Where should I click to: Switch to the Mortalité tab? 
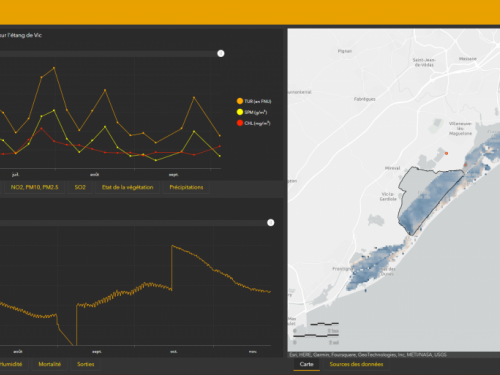(50, 364)
